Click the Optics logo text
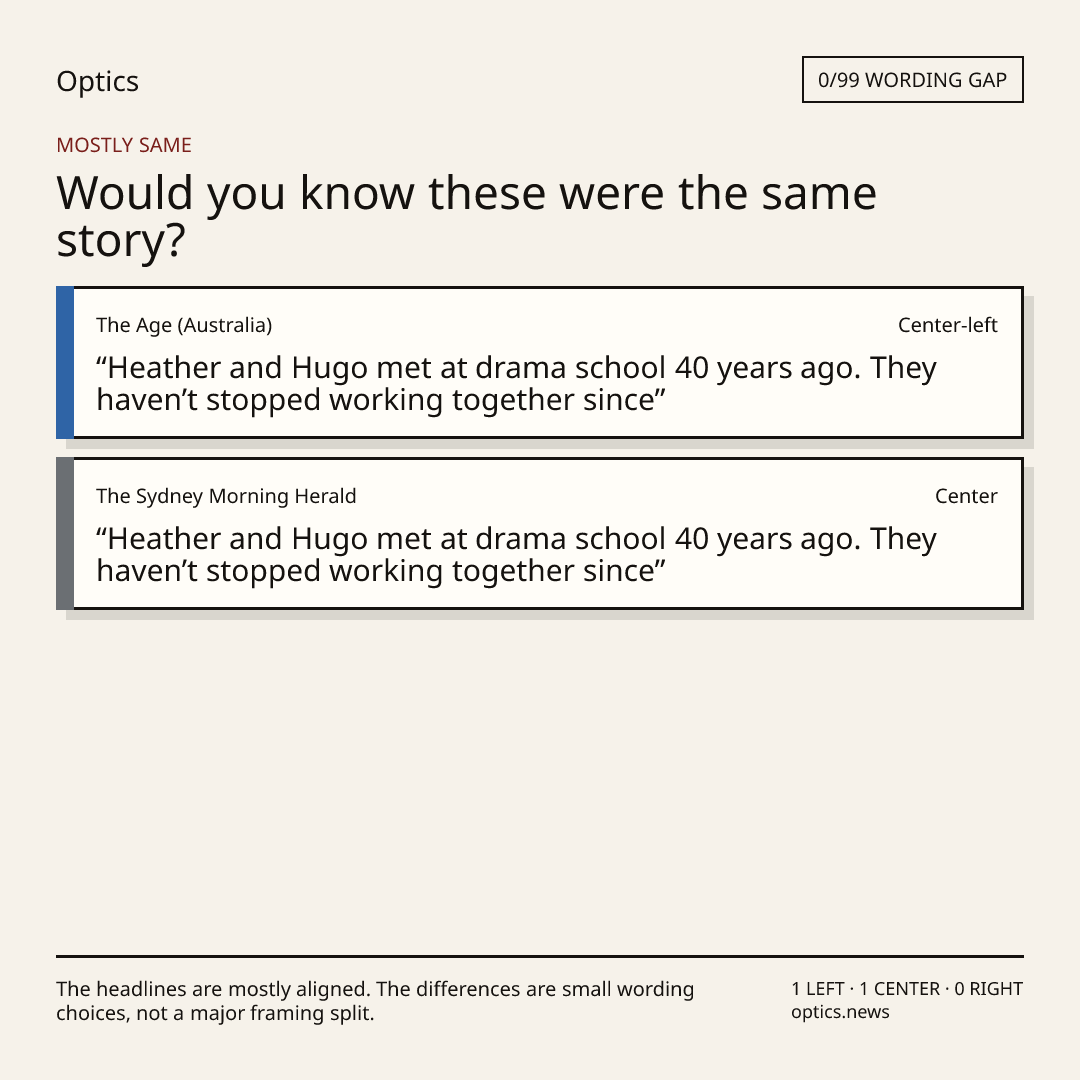 pos(97,82)
